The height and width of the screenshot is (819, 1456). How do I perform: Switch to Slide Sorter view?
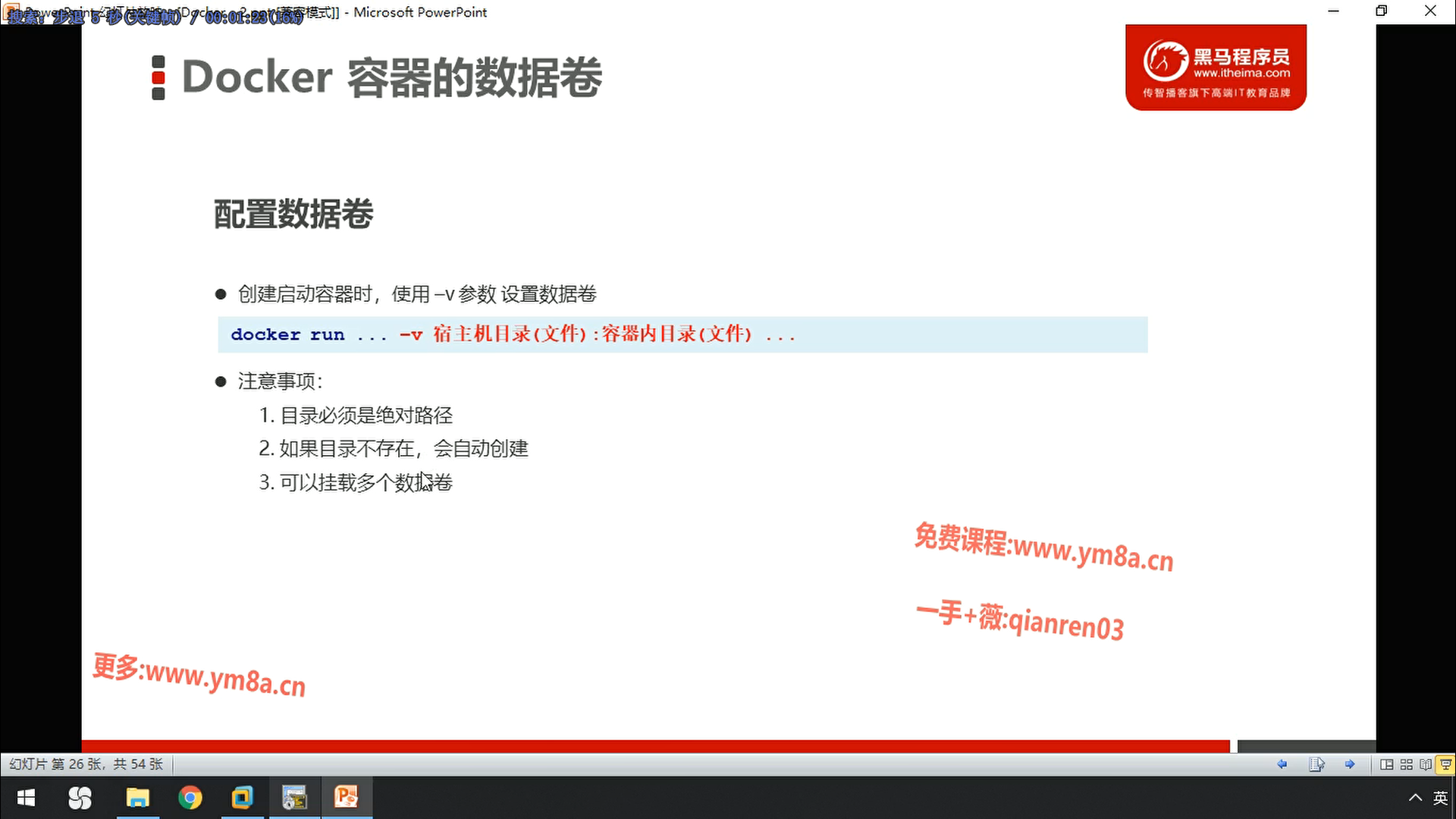click(1406, 764)
